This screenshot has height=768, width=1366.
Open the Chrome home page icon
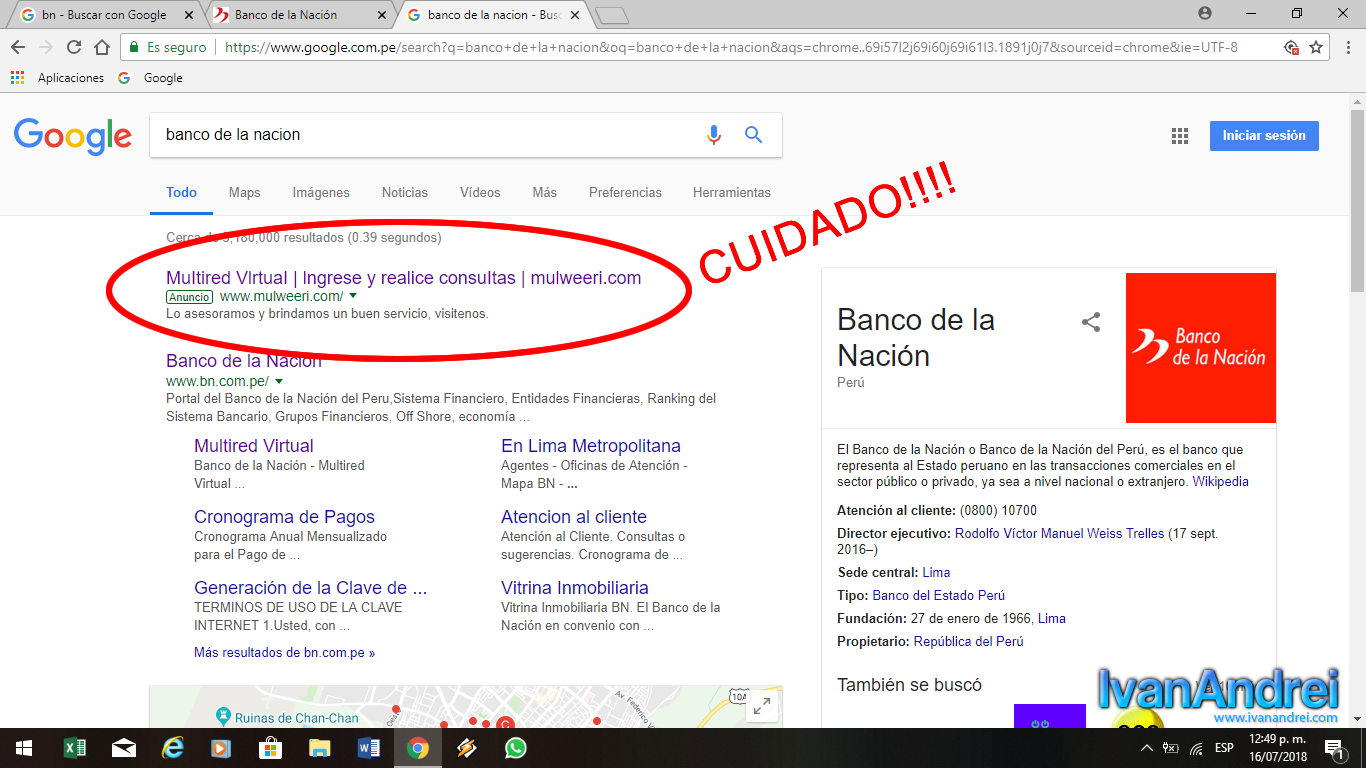pyautogui.click(x=102, y=47)
